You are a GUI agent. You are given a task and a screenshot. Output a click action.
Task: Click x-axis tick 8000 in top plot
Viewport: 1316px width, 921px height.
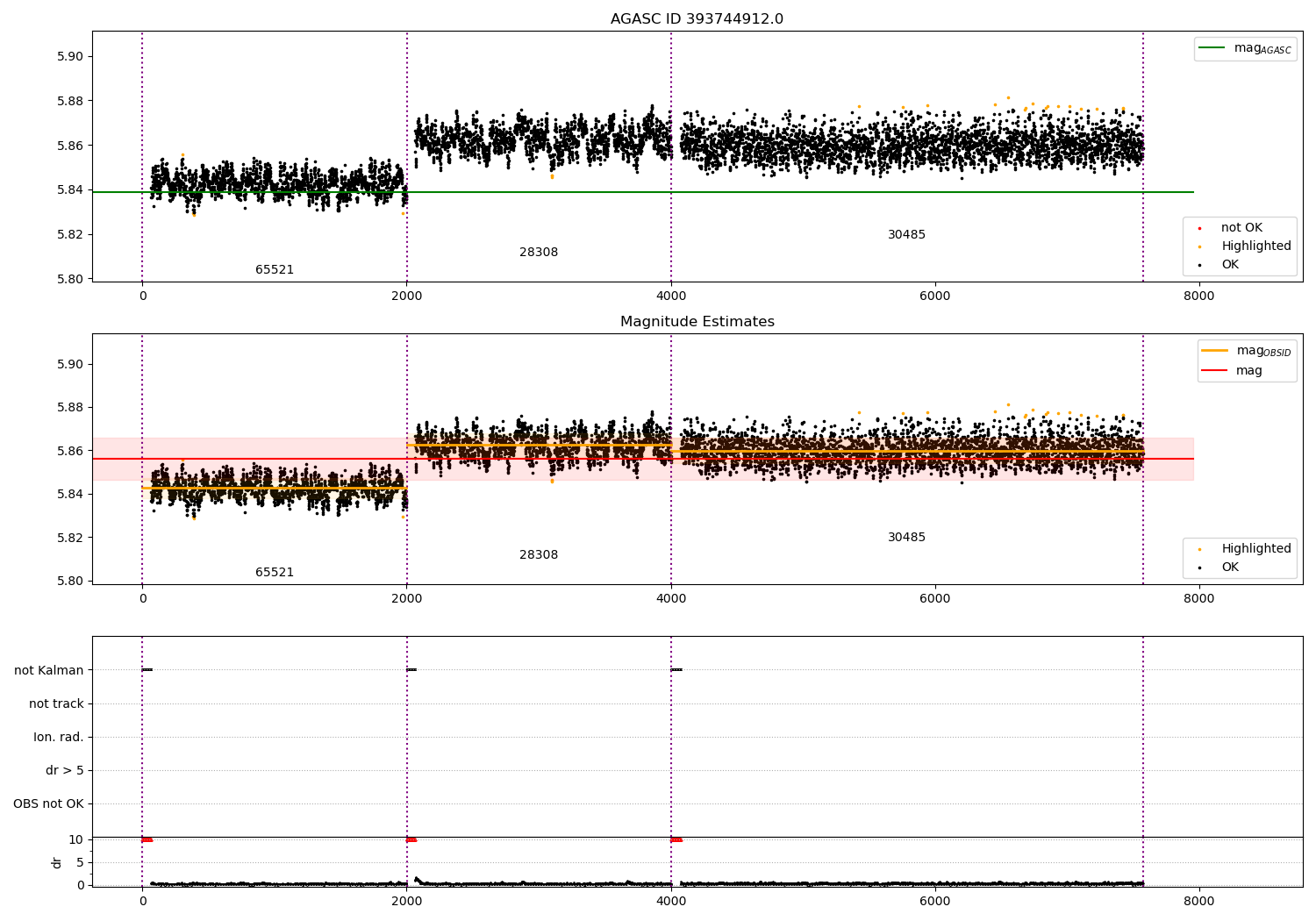[1198, 296]
